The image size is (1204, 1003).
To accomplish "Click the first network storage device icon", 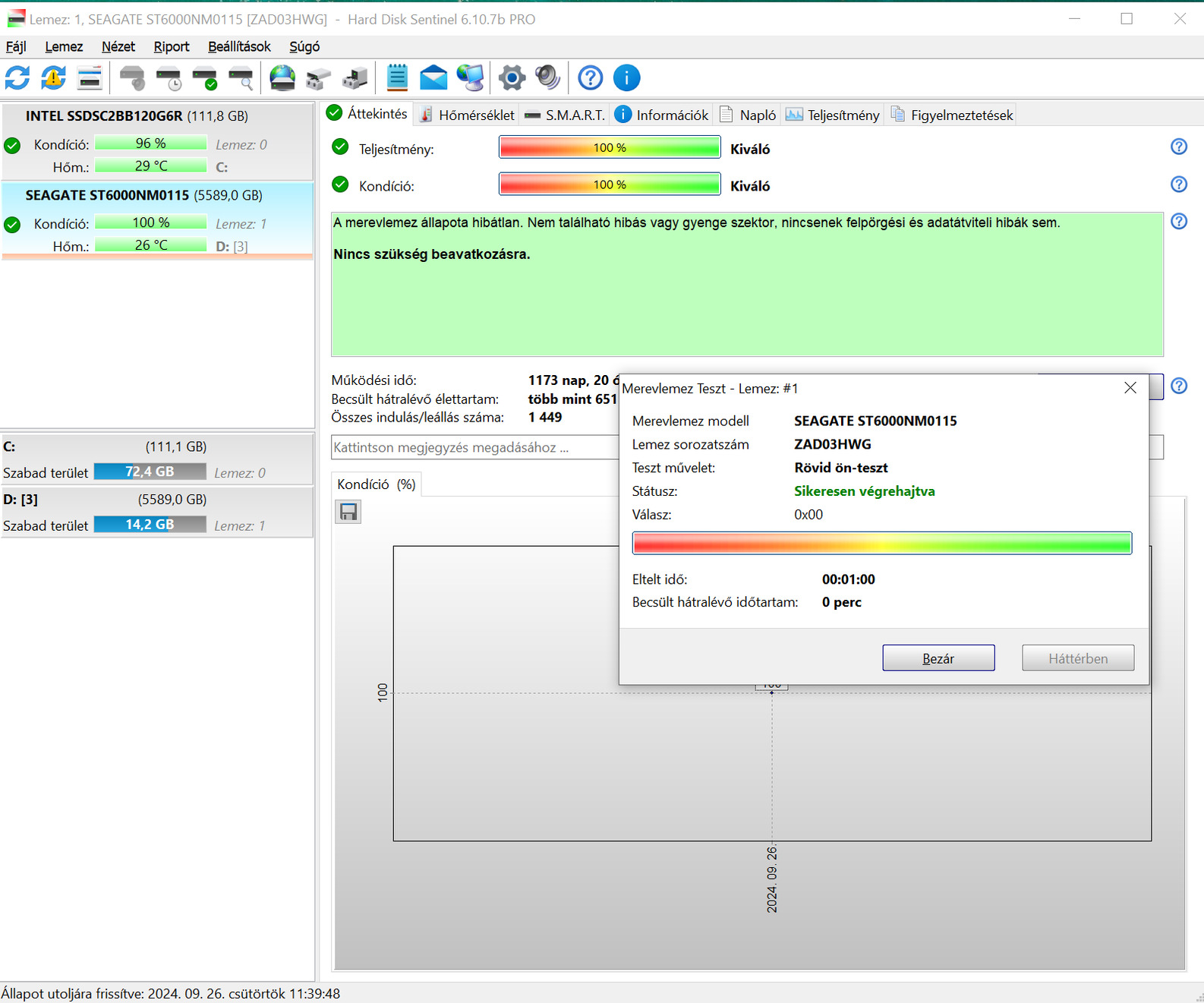I will pyautogui.click(x=319, y=77).
